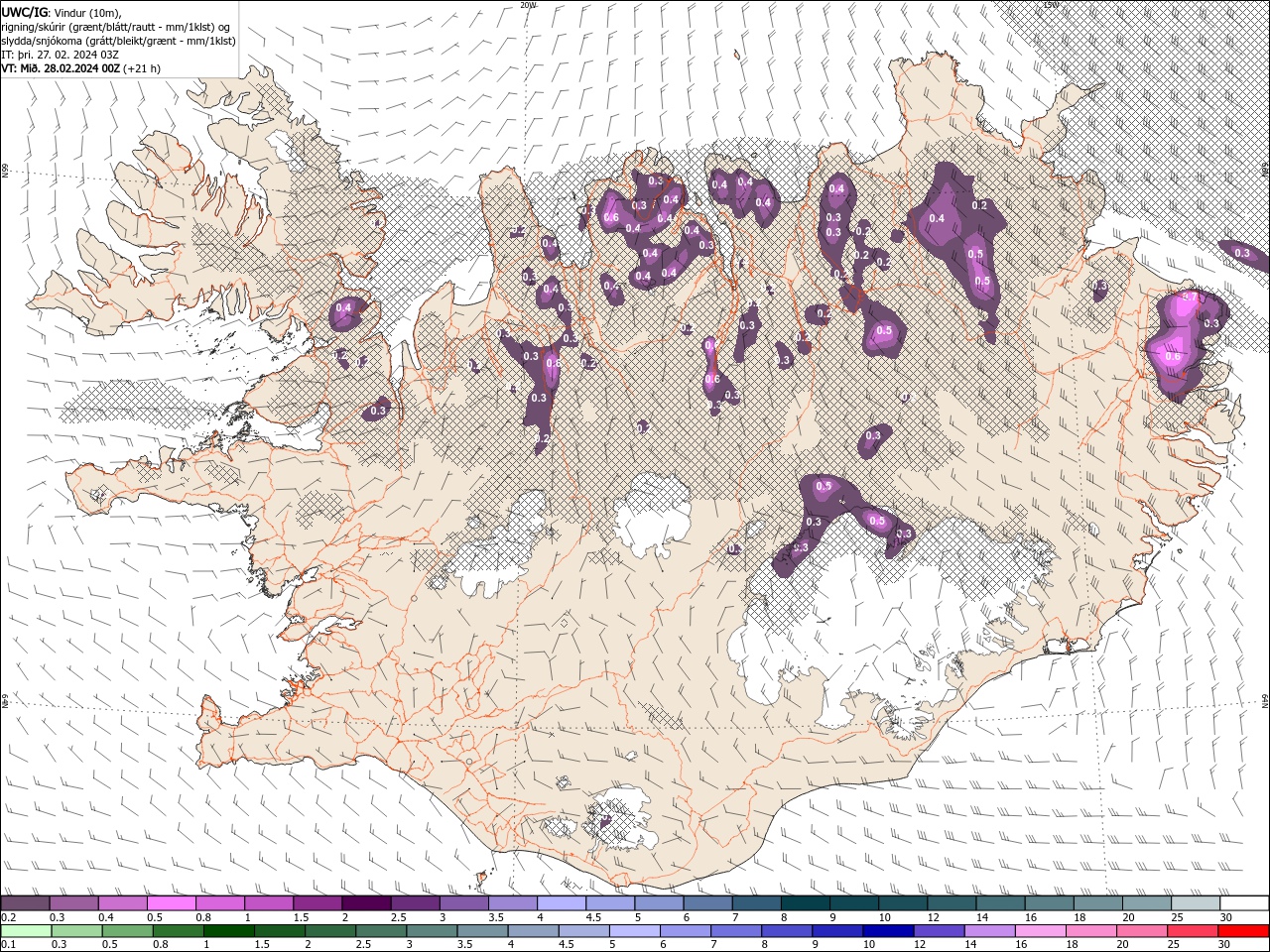Viewport: 1270px width, 952px height.
Task: Click the '15W' longitude label
Action: click(1051, 5)
